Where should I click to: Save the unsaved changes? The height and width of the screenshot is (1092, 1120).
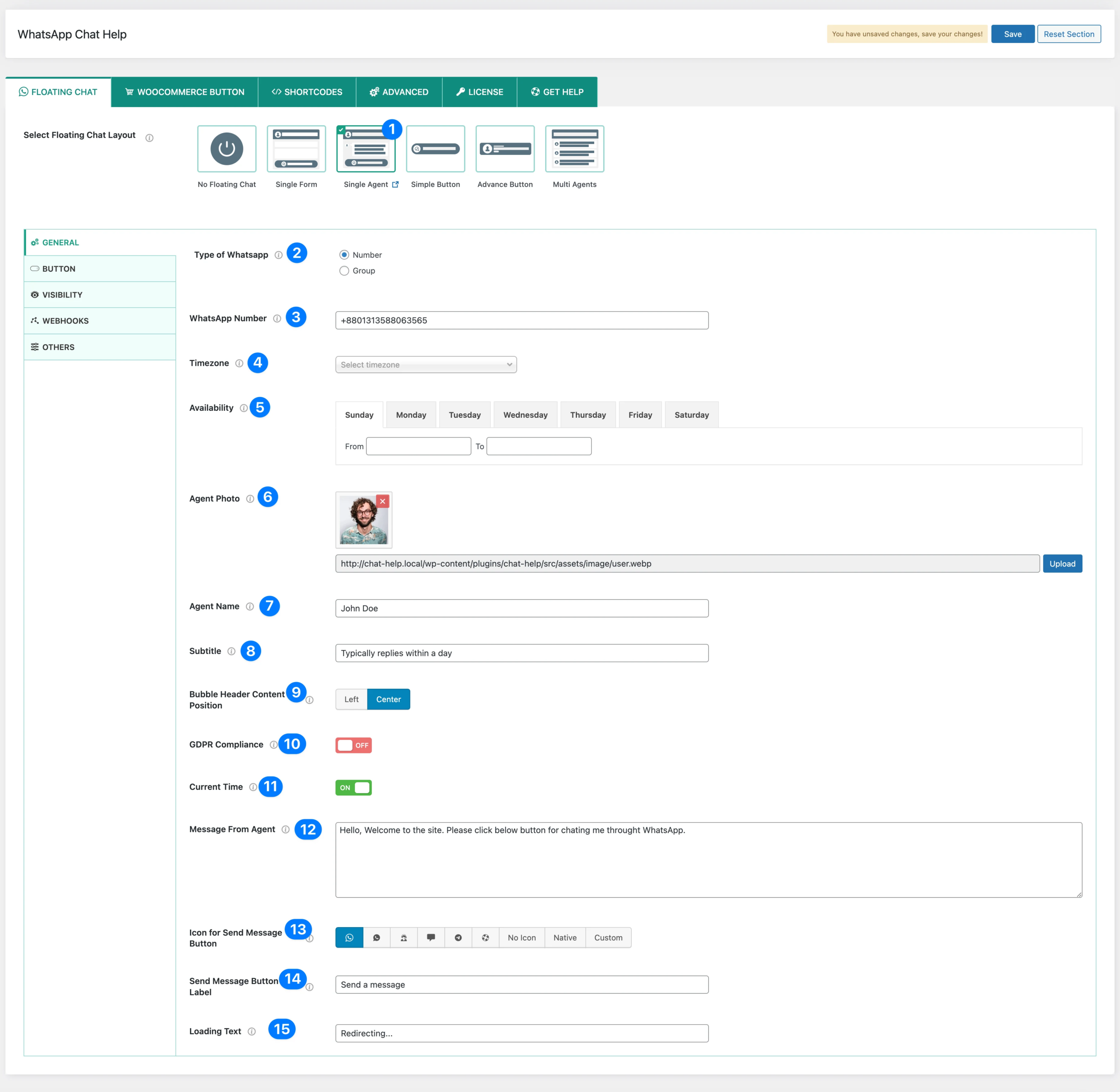[x=1013, y=34]
